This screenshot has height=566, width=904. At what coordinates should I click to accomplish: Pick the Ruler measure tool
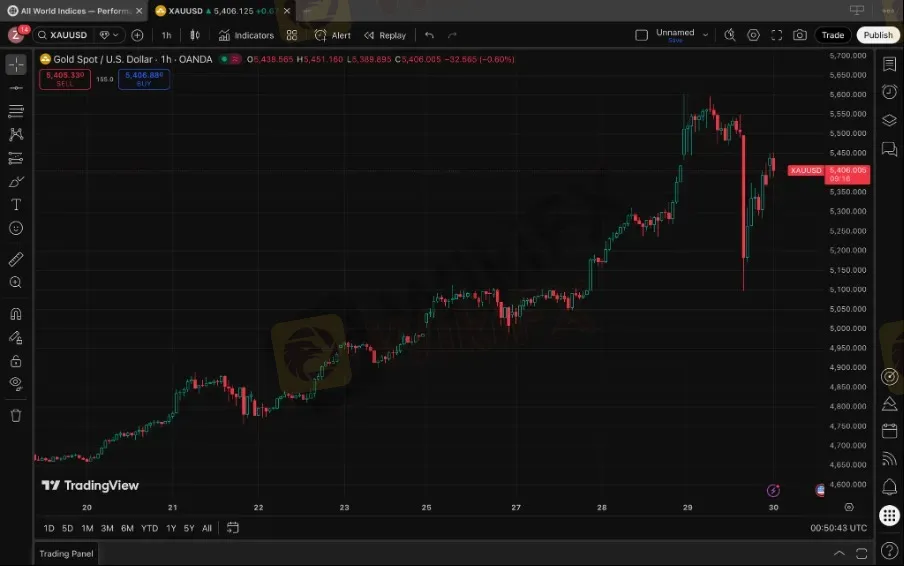16,259
